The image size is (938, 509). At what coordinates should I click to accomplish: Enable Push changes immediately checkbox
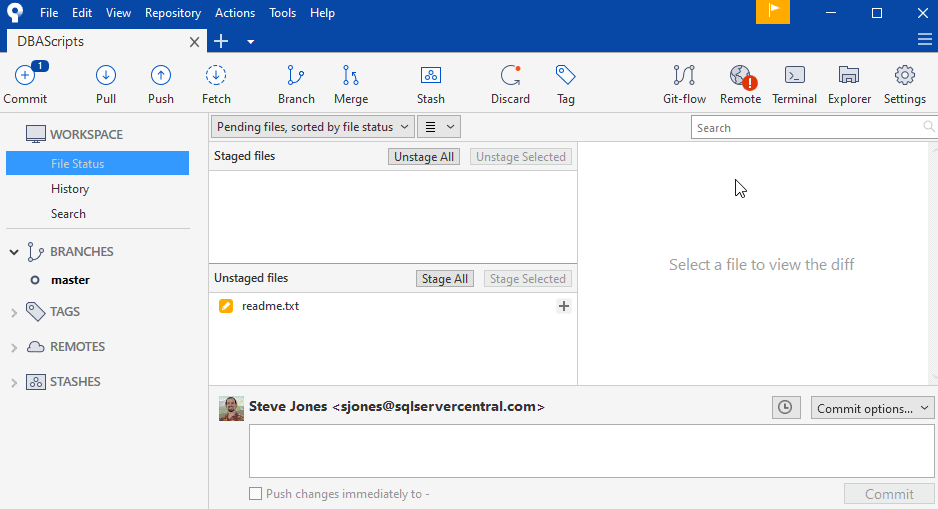[x=256, y=494]
